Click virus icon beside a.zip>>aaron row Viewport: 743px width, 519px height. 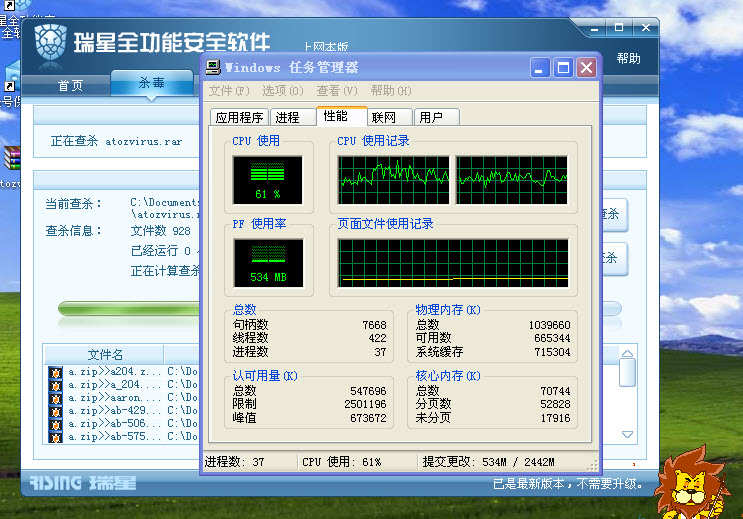click(x=56, y=398)
